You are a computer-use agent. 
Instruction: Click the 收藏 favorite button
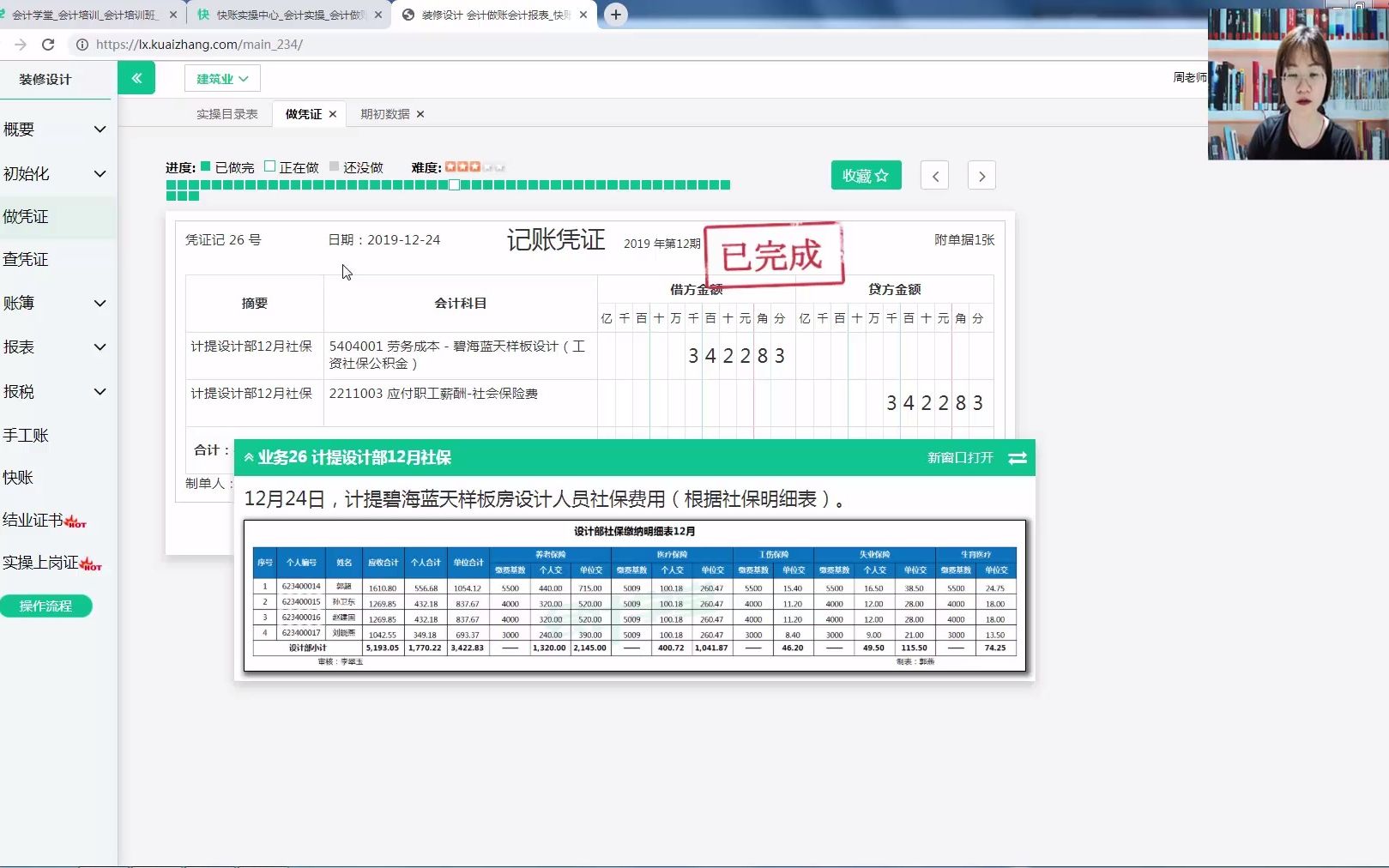(x=866, y=175)
